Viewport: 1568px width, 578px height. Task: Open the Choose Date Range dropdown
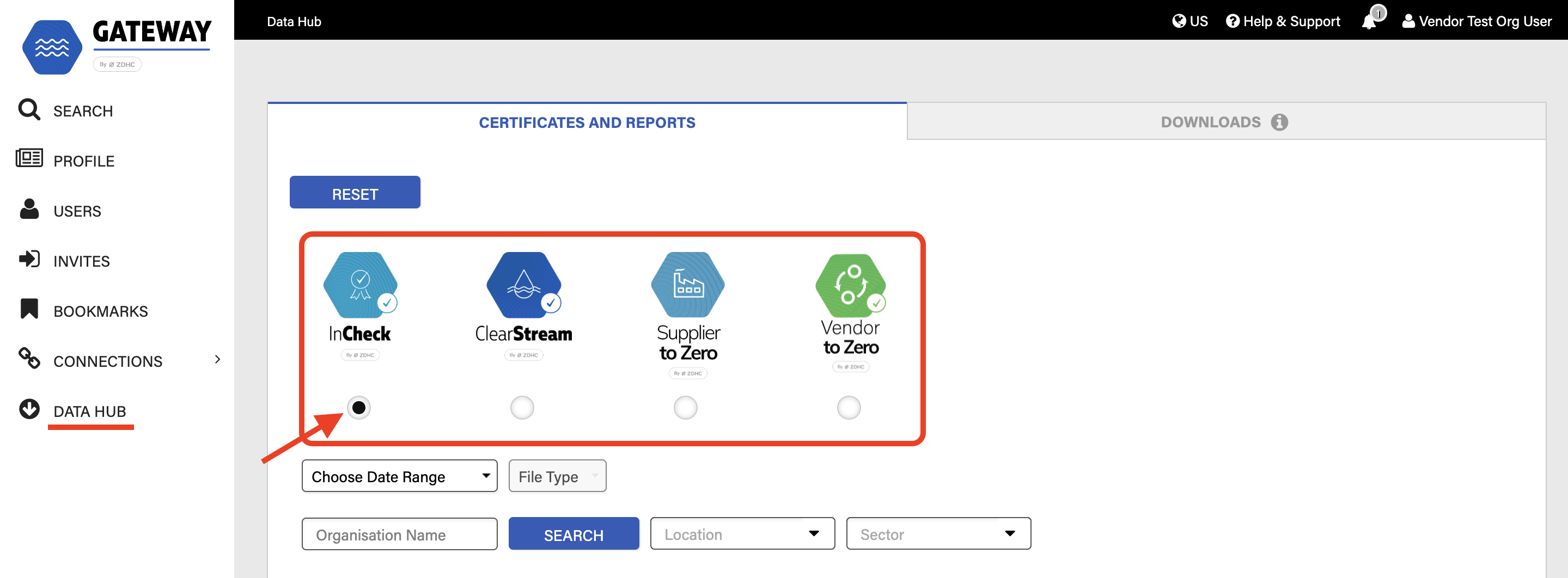tap(399, 476)
